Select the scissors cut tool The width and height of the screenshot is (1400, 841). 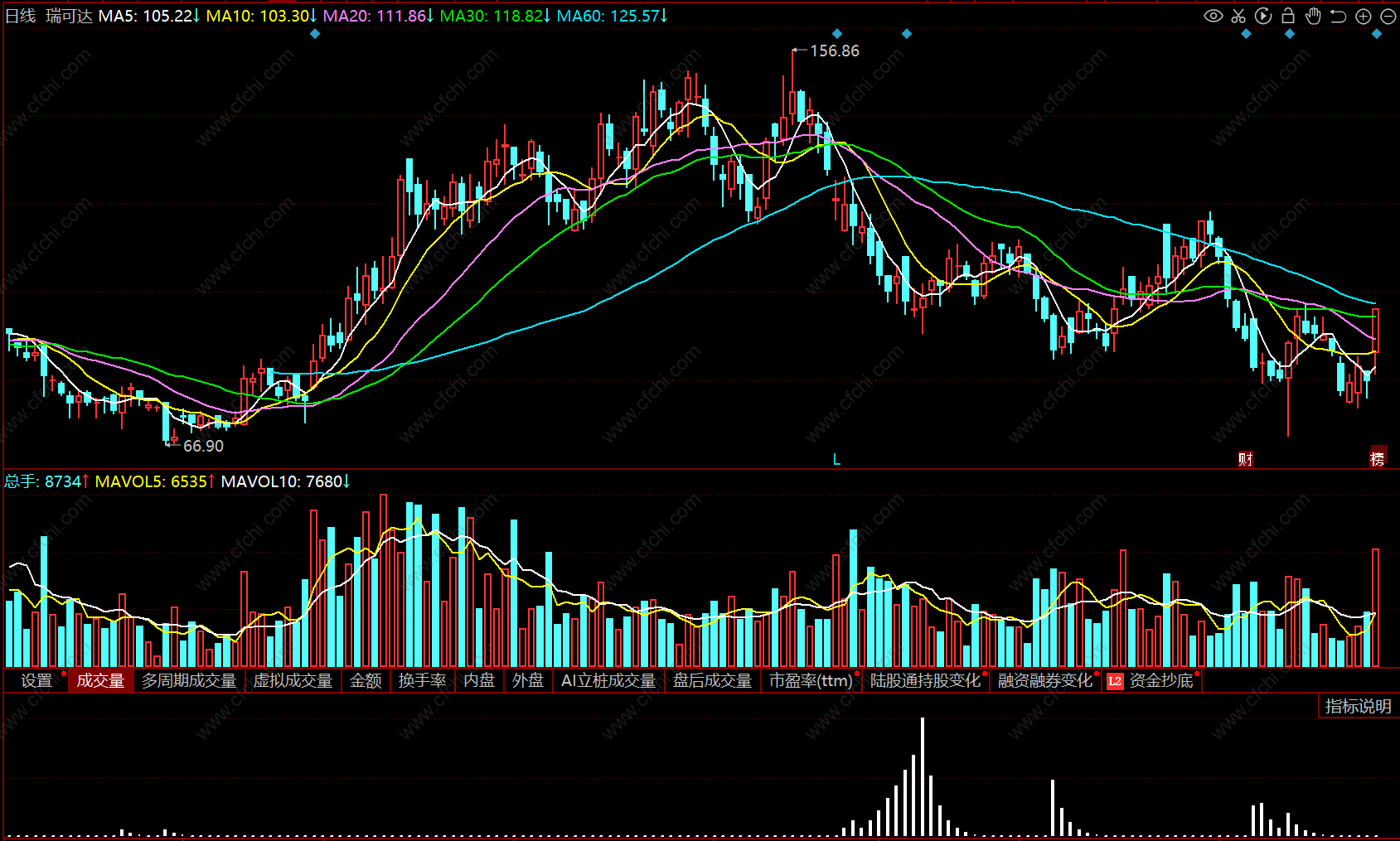coord(1238,16)
